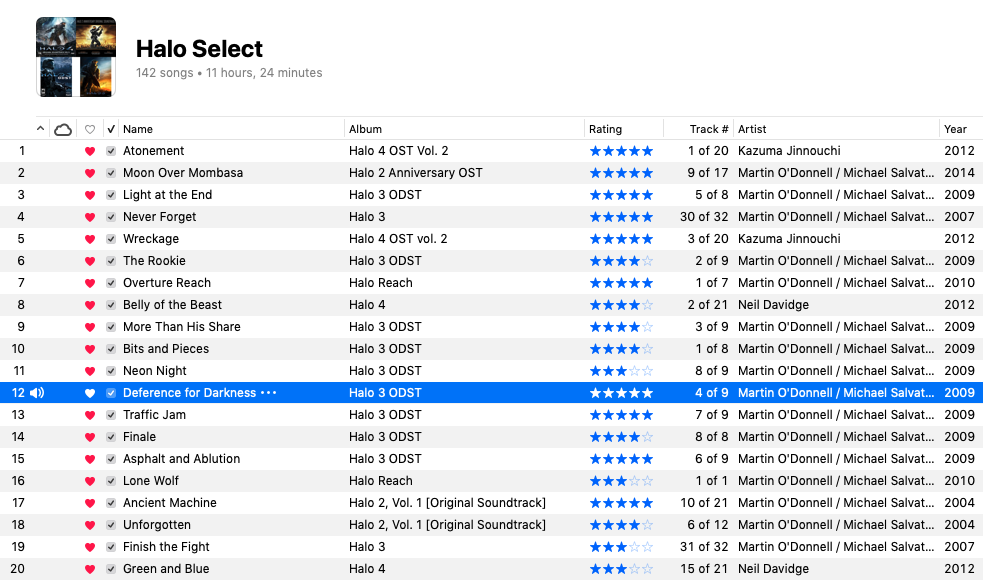The image size is (983, 582).
Task: Click year 2014 for Moon Over Mombasa
Action: click(x=960, y=172)
